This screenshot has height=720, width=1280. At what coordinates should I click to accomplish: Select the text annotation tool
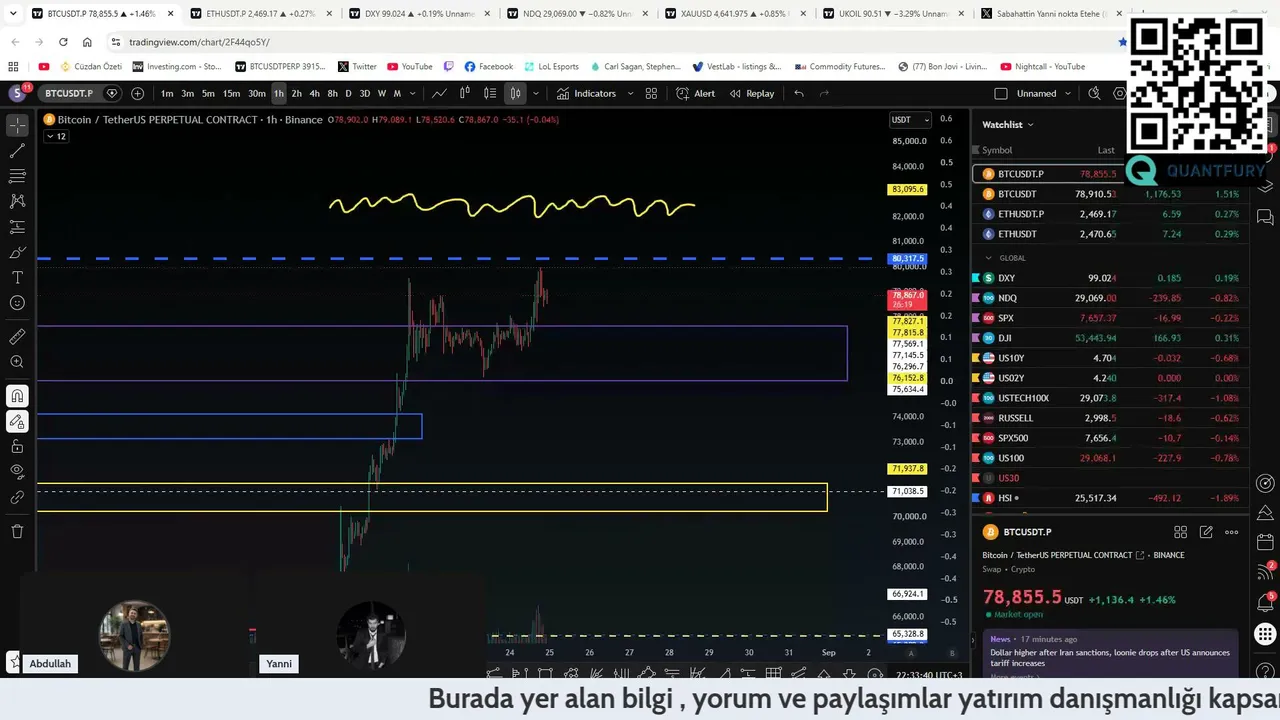[x=17, y=277]
